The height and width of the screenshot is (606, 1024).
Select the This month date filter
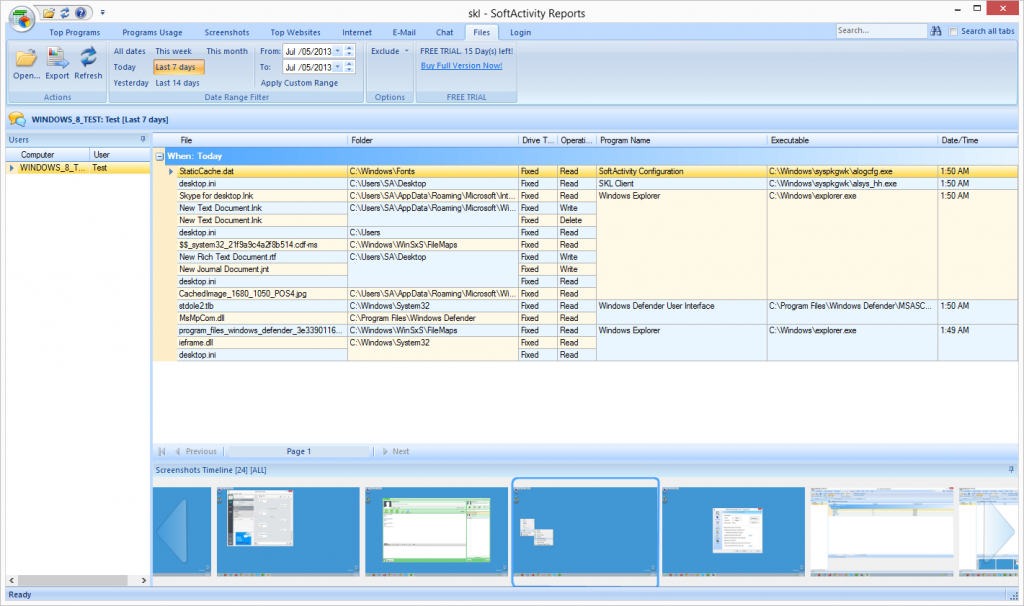tap(227, 51)
